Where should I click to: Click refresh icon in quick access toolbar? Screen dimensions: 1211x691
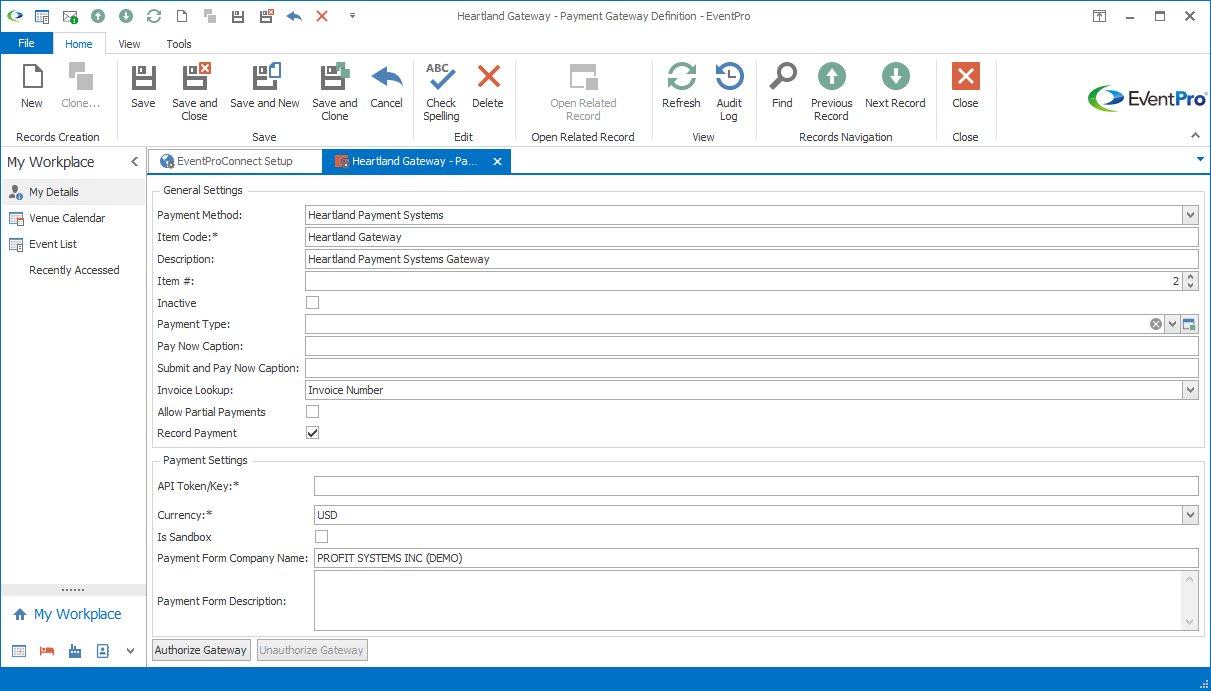154,16
